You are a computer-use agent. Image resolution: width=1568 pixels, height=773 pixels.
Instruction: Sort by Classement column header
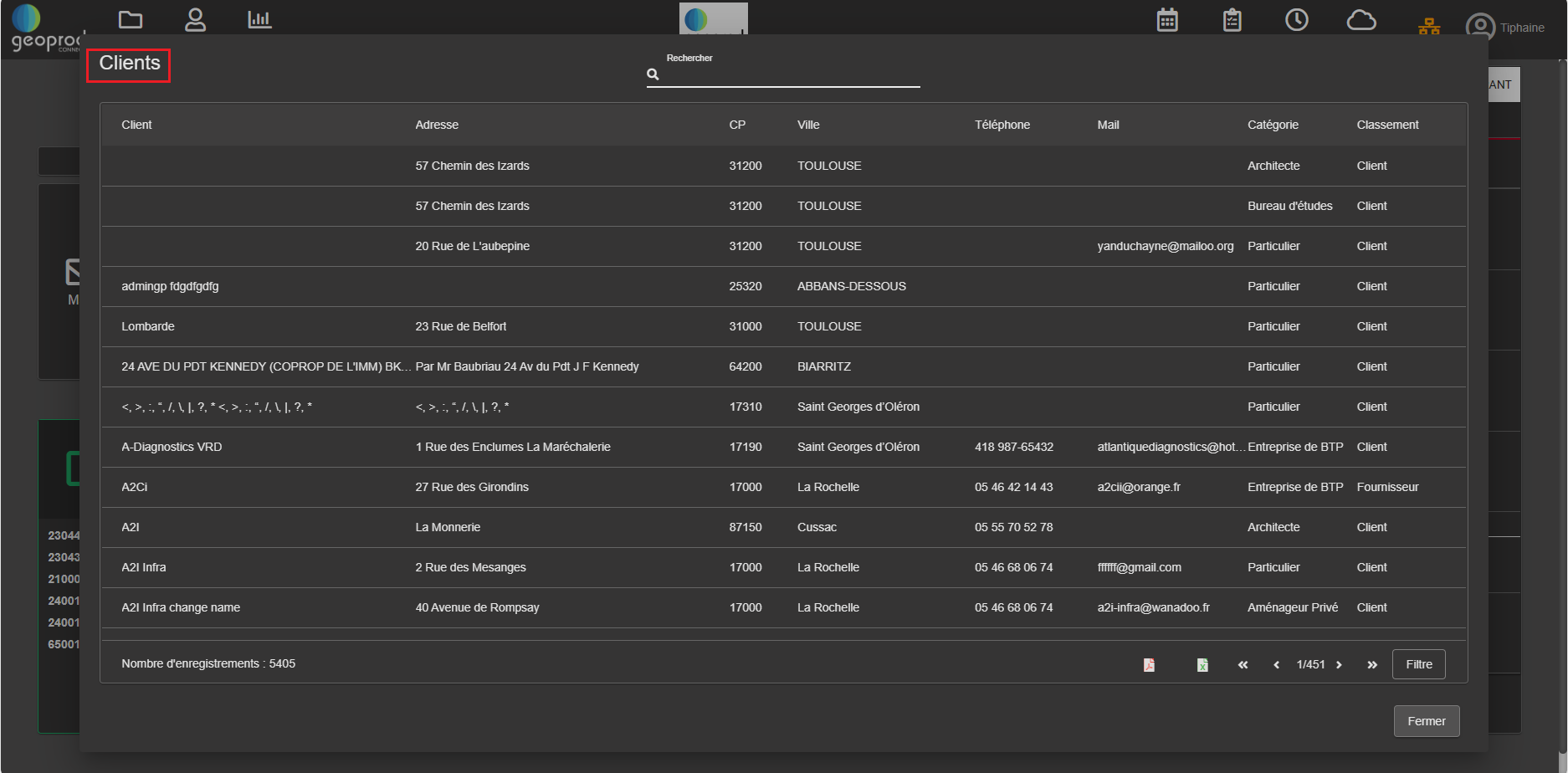pos(1387,125)
